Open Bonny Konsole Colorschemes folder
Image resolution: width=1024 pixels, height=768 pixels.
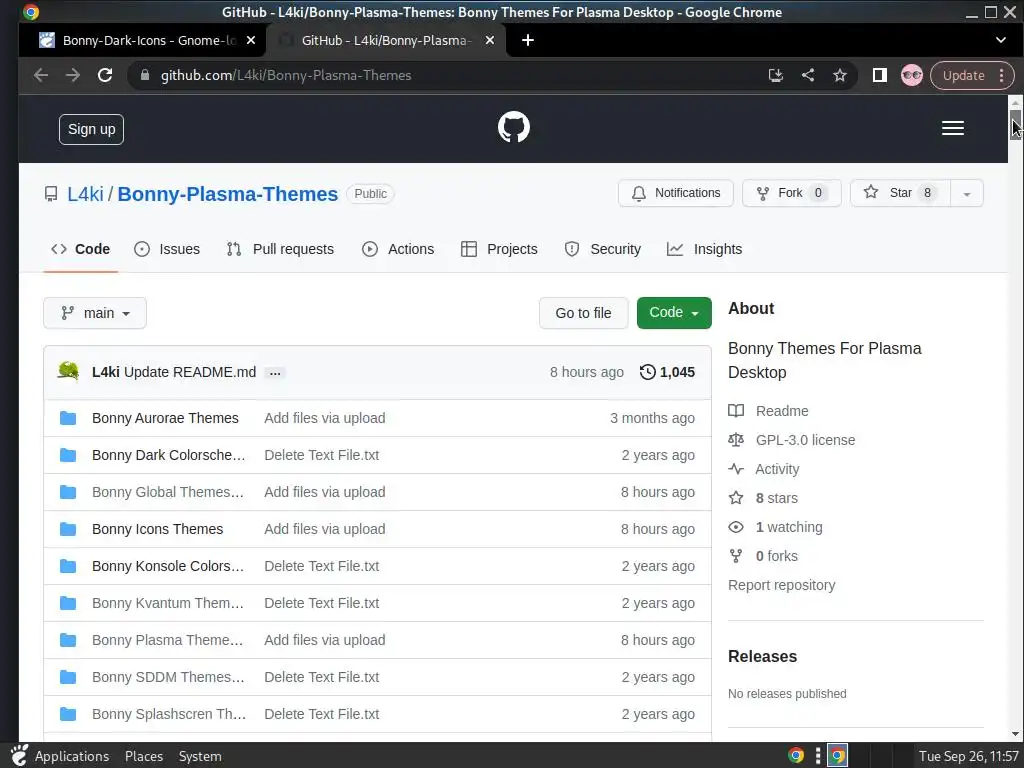pyautogui.click(x=168, y=566)
